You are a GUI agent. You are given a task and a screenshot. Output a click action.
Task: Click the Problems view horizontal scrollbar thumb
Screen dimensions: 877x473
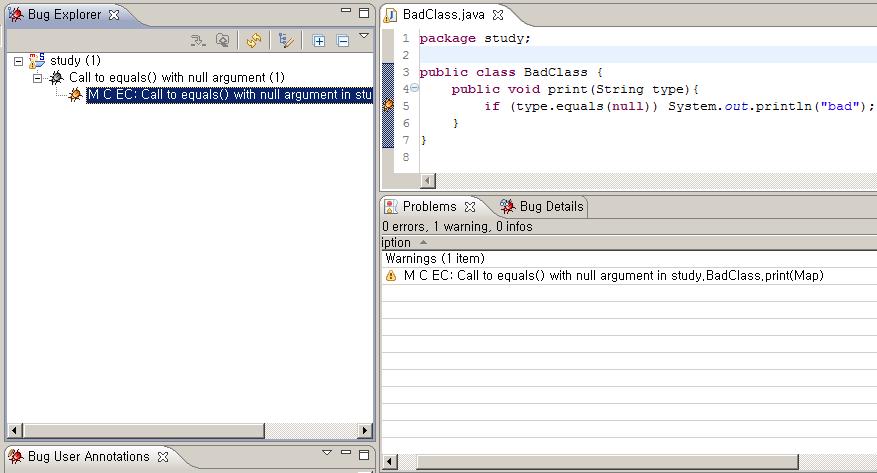(607, 462)
